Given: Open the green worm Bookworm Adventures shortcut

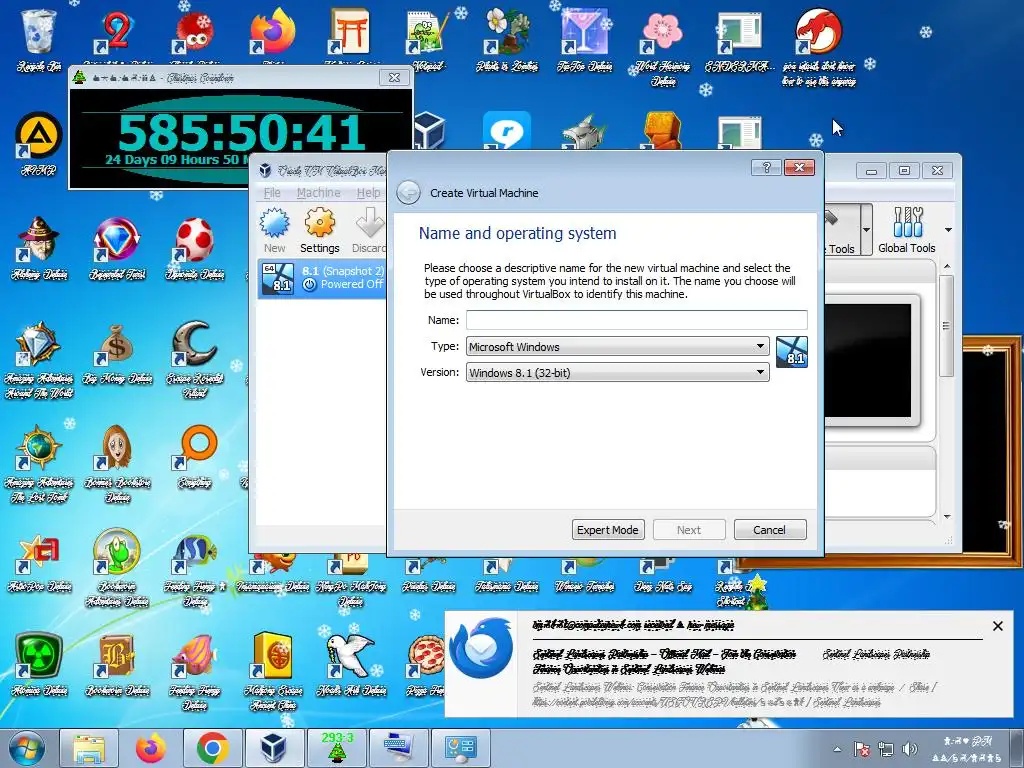Looking at the screenshot, I should pos(116,568).
